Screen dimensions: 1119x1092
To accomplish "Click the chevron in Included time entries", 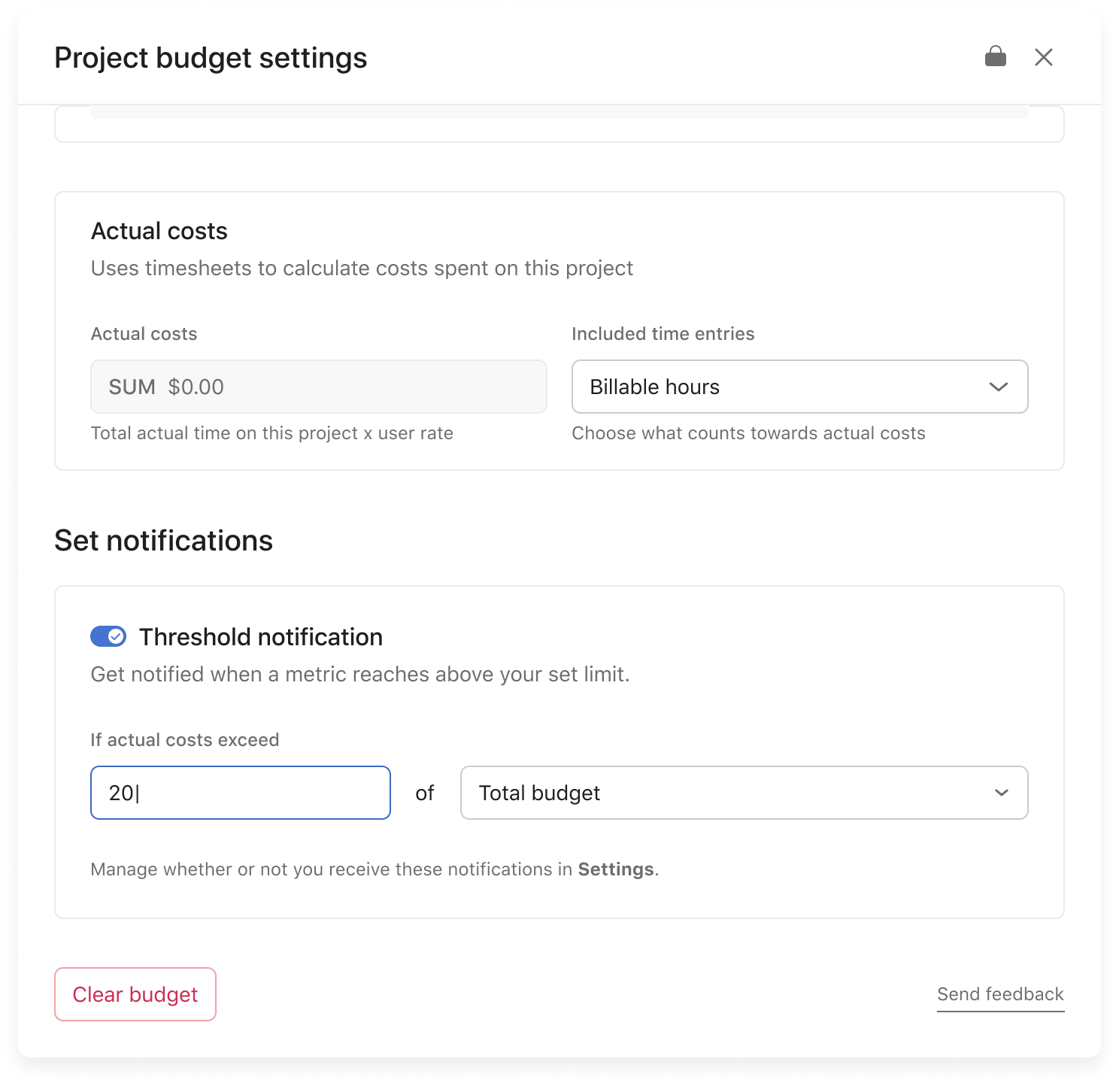I will pos(998,387).
